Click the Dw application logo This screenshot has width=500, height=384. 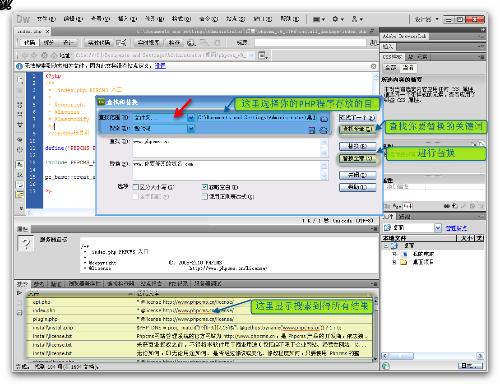(x=23, y=19)
